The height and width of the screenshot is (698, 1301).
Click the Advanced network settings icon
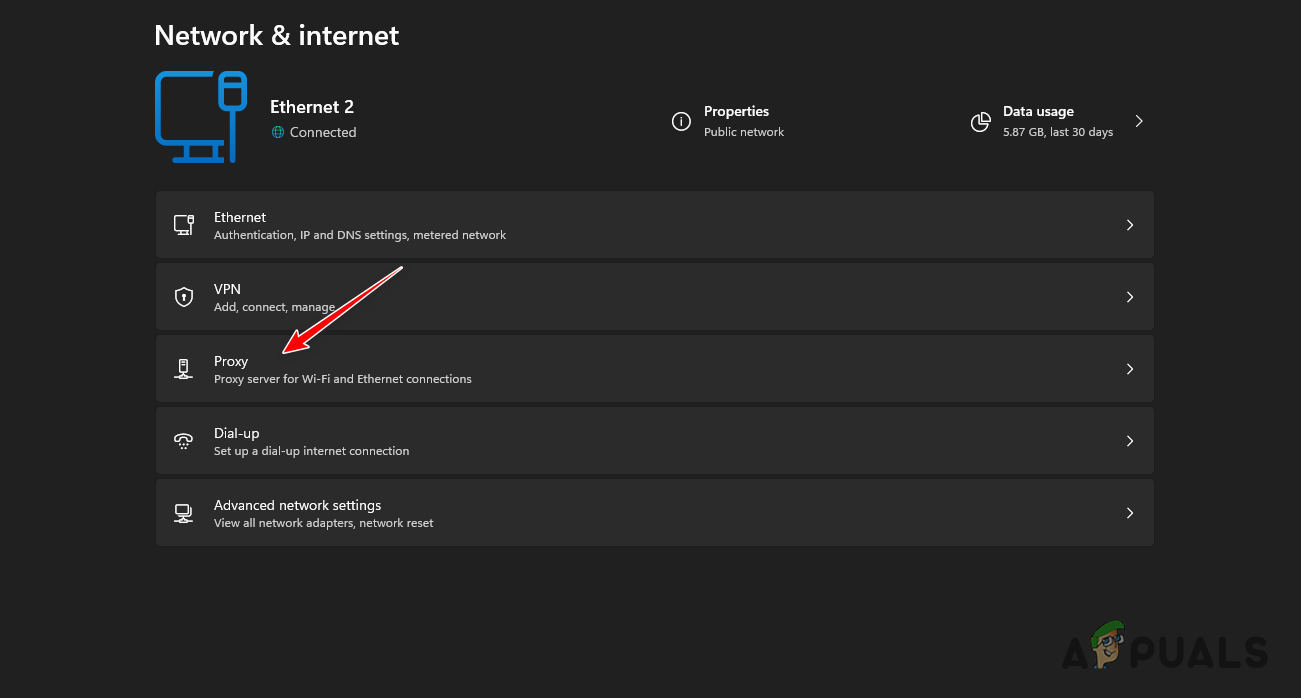coord(184,512)
